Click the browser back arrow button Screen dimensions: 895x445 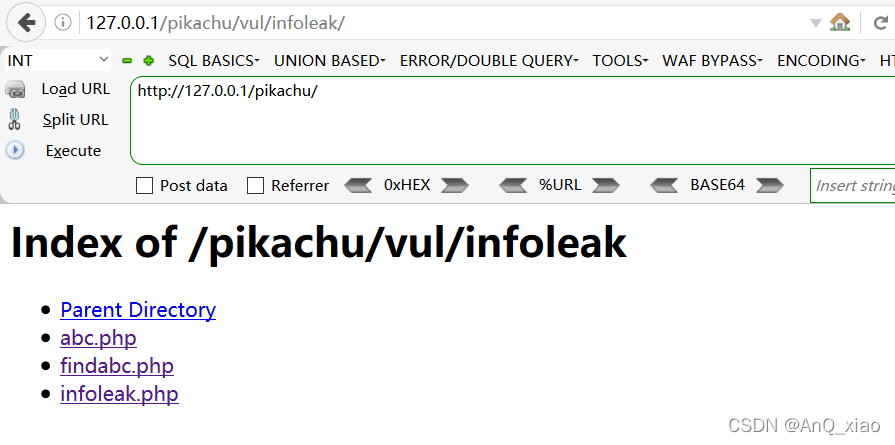coord(26,23)
